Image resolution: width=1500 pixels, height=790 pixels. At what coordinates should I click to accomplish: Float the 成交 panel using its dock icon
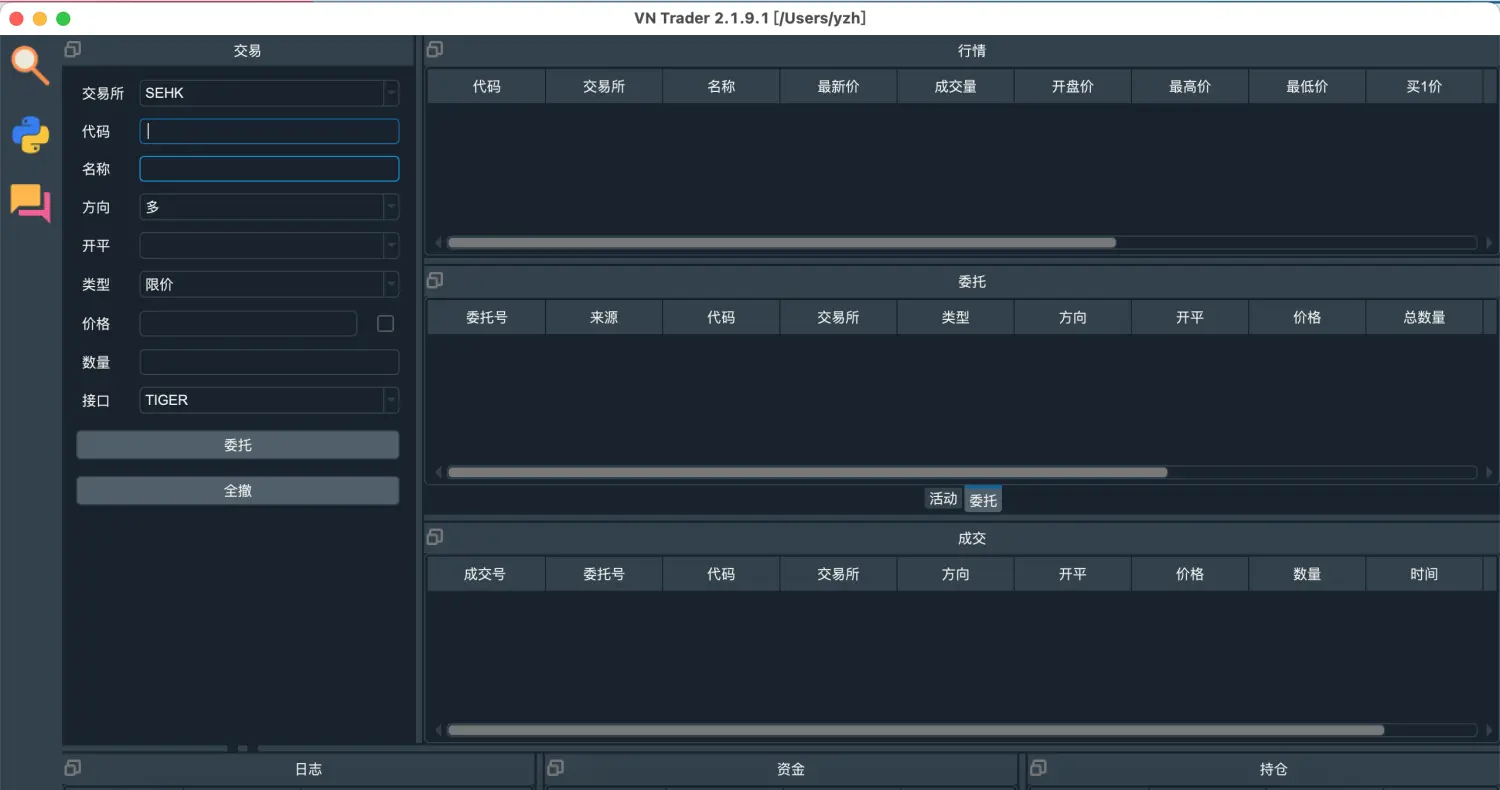435,537
